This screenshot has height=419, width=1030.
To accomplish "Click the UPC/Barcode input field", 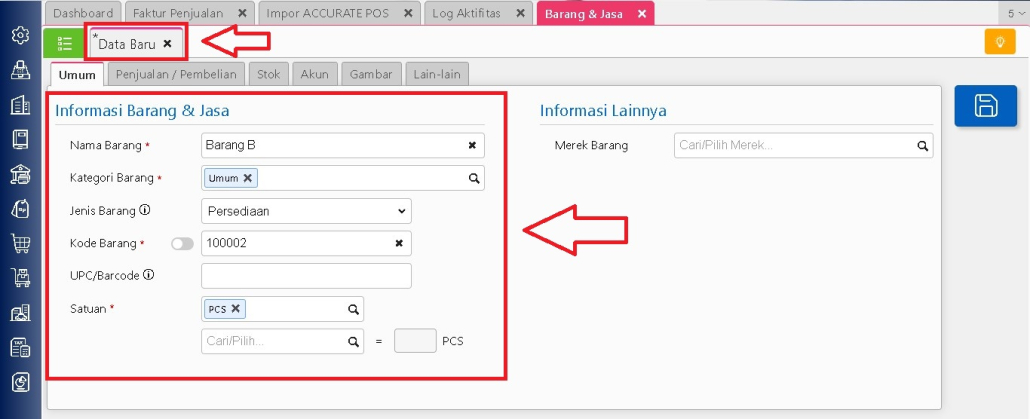I will (x=306, y=276).
